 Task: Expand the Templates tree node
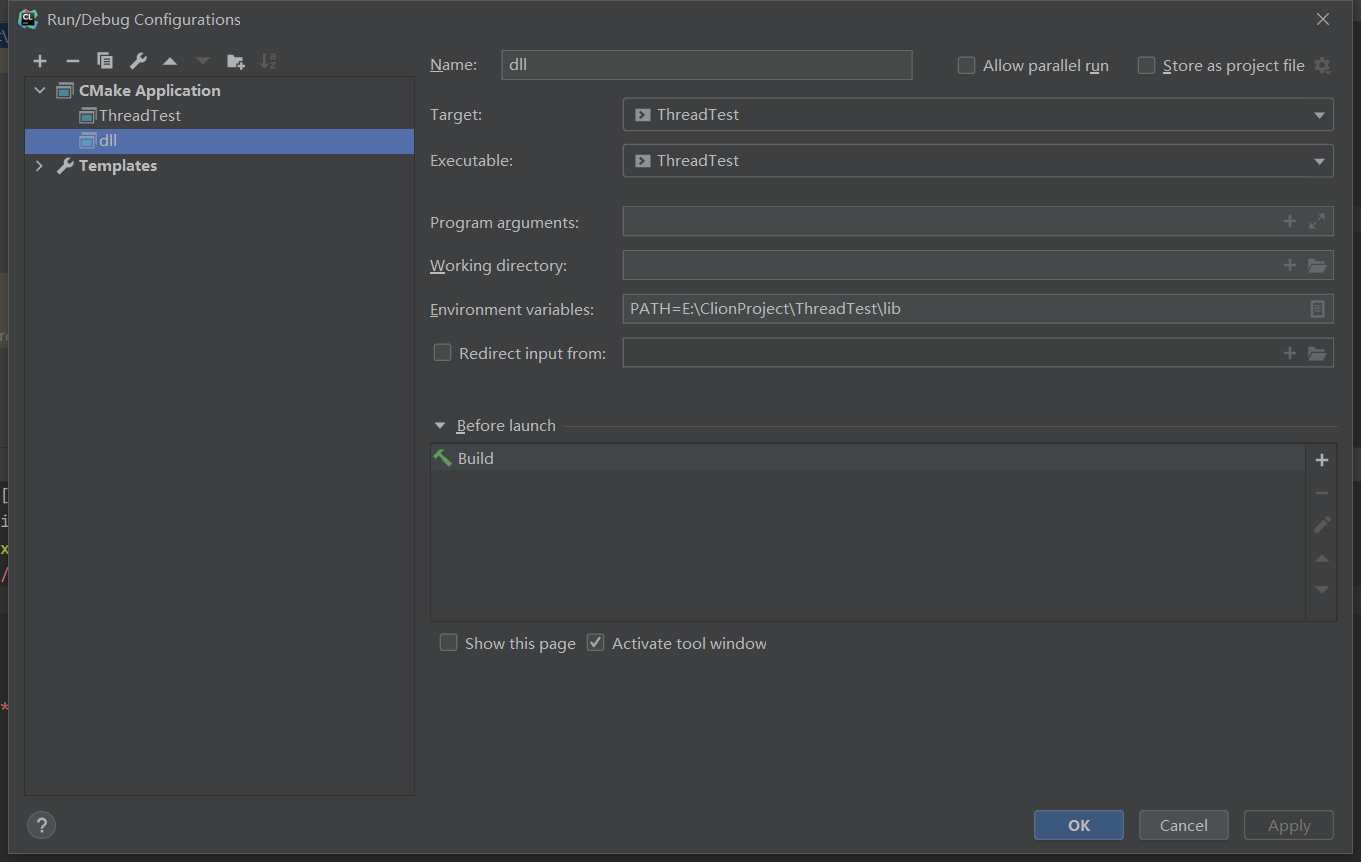pyautogui.click(x=39, y=166)
